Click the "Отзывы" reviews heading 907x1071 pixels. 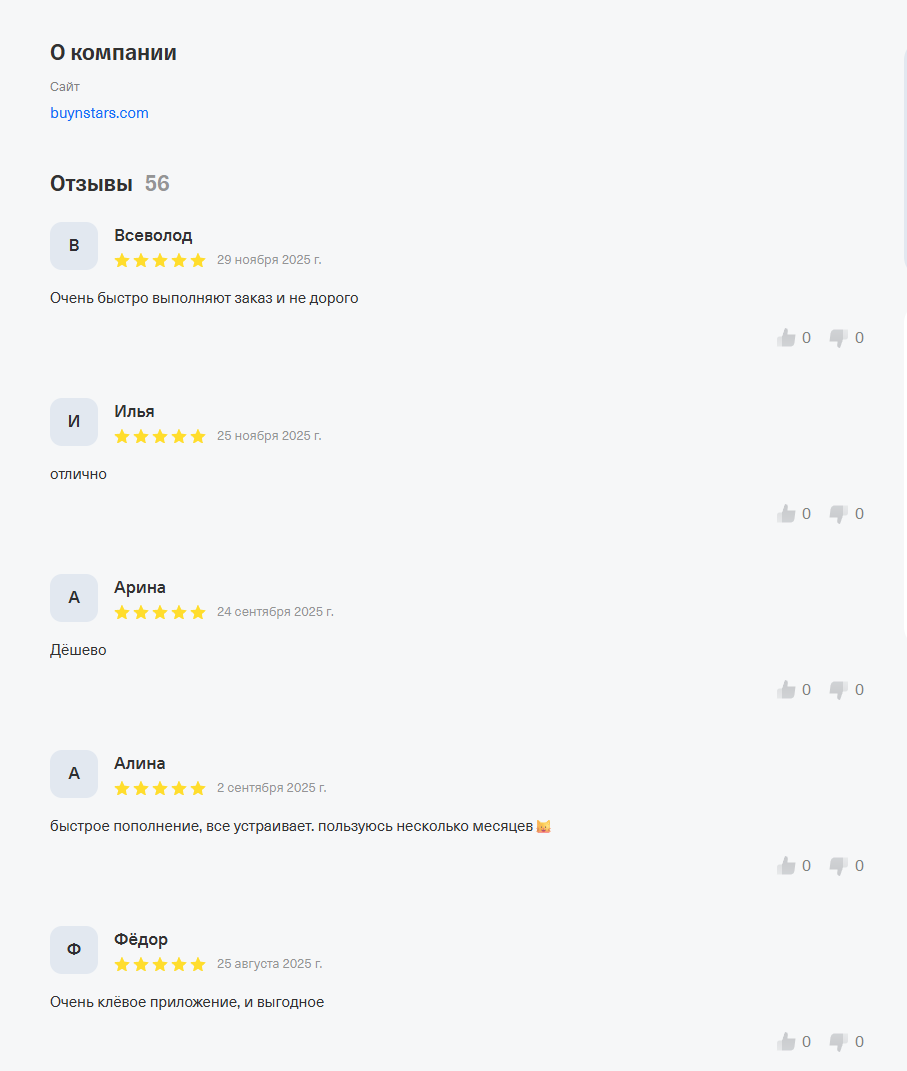click(x=91, y=184)
